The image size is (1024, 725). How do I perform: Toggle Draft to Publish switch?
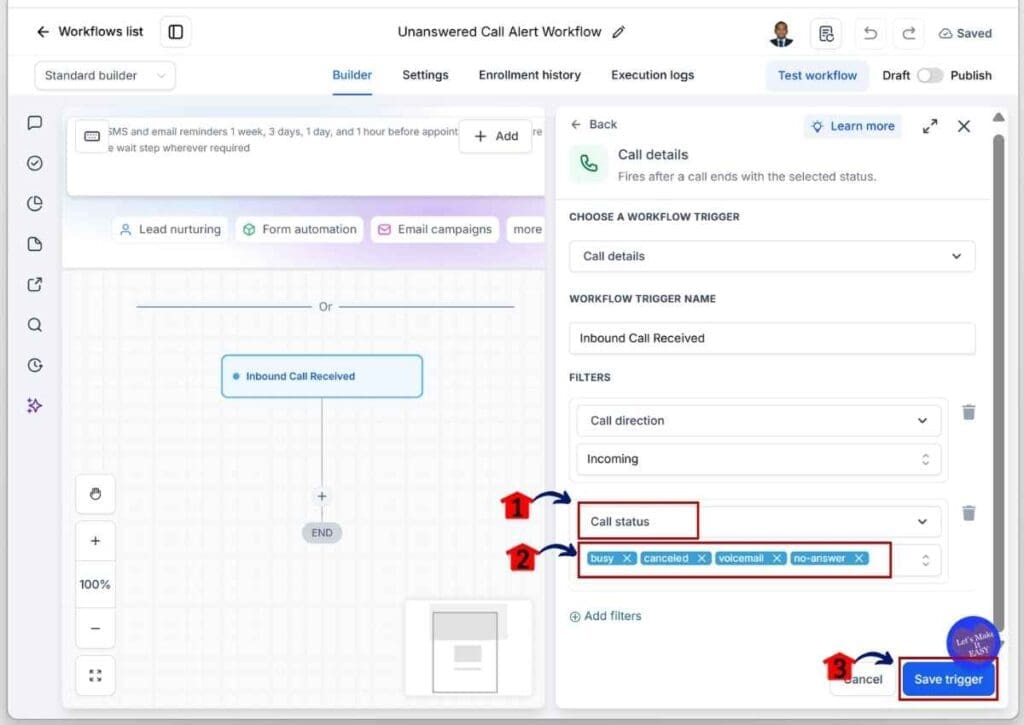pyautogui.click(x=930, y=76)
